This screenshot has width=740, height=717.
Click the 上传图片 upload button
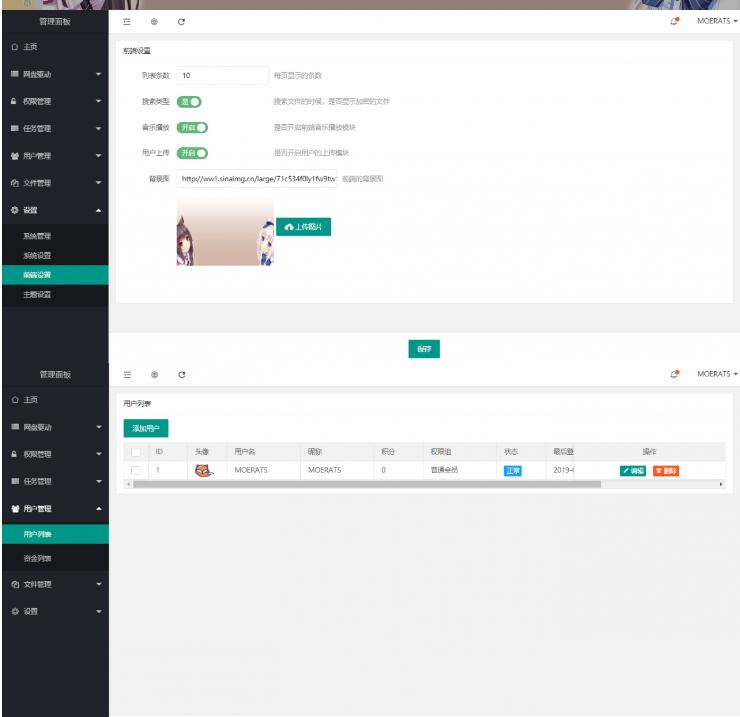pyautogui.click(x=303, y=227)
